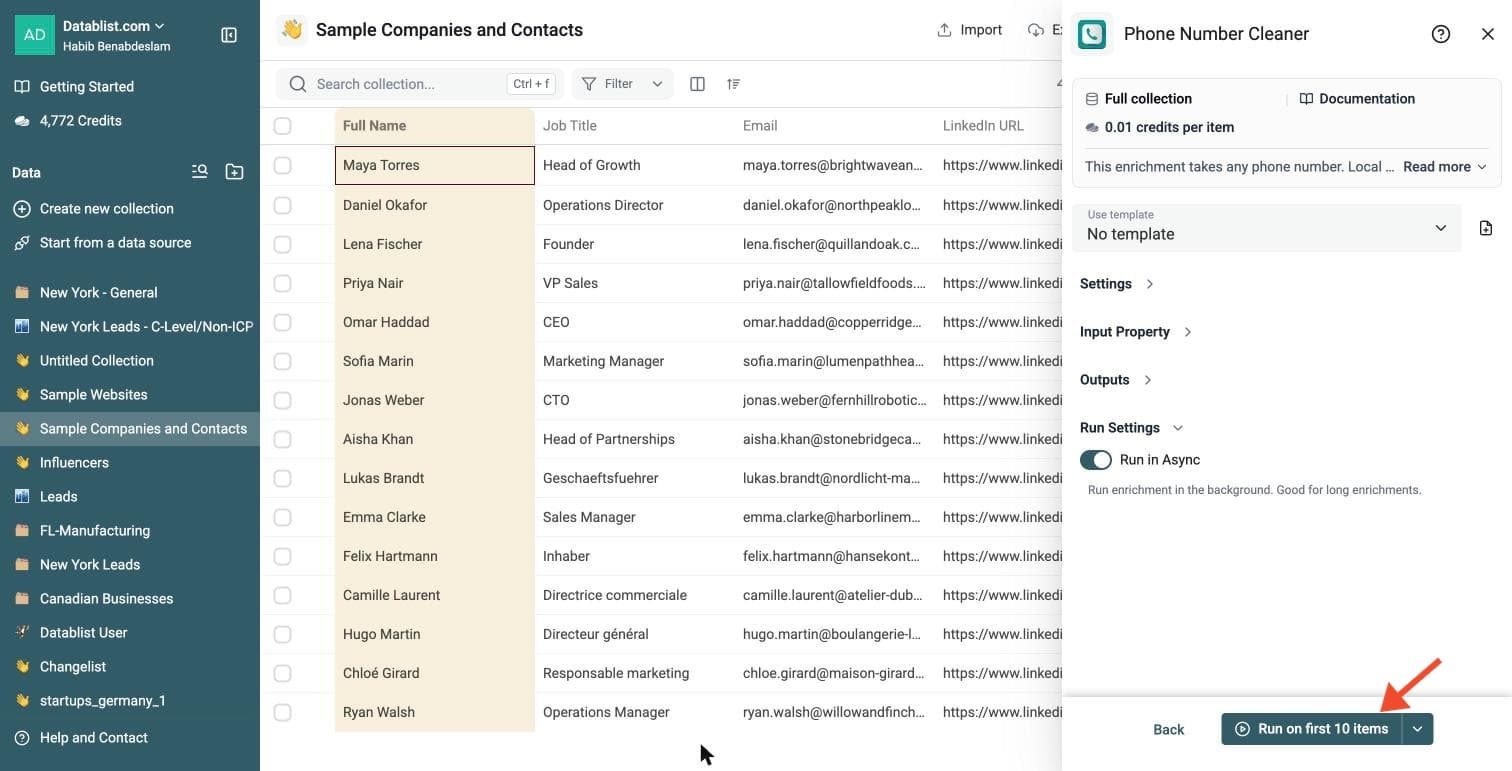Click the AD workspace avatar

click(x=35, y=35)
